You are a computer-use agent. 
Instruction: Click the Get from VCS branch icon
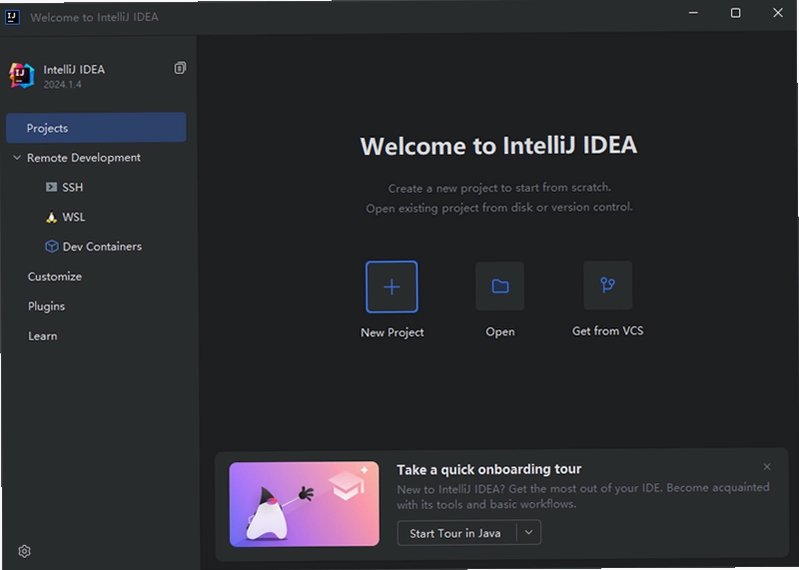point(607,285)
